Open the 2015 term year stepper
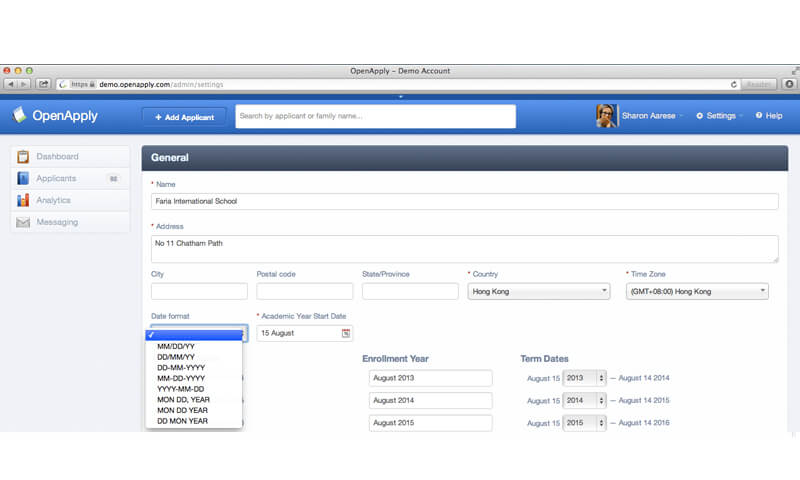 coord(585,423)
